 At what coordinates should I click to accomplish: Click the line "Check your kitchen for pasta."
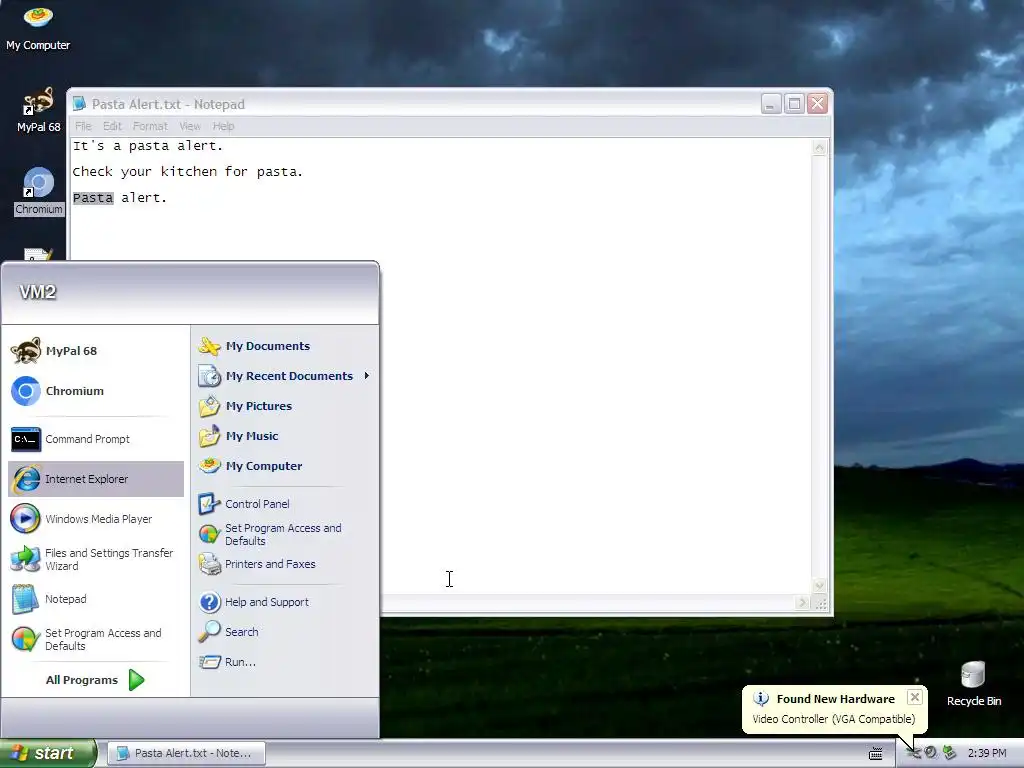pyautogui.click(x=187, y=172)
